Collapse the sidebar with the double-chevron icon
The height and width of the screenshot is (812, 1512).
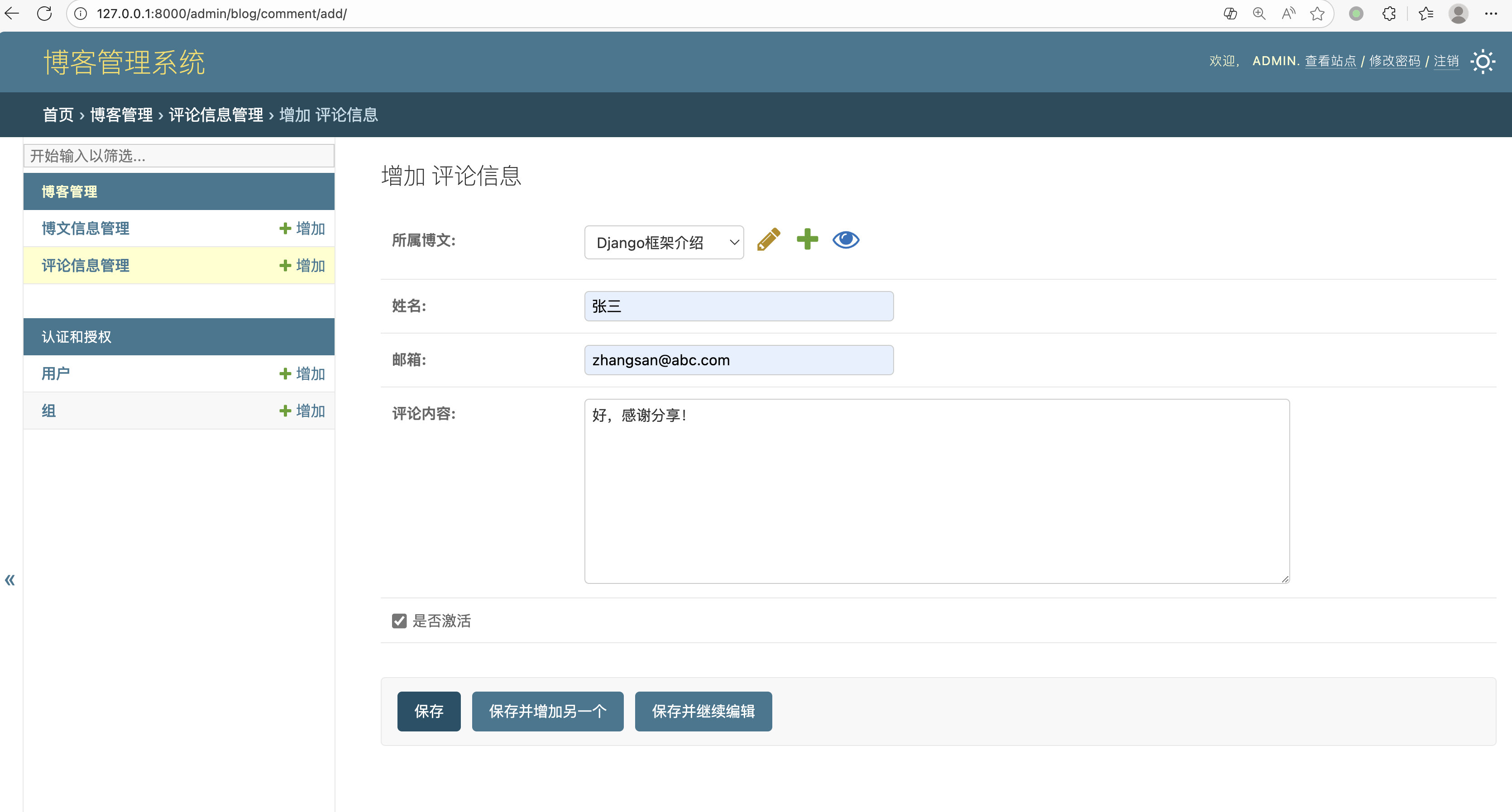10,580
